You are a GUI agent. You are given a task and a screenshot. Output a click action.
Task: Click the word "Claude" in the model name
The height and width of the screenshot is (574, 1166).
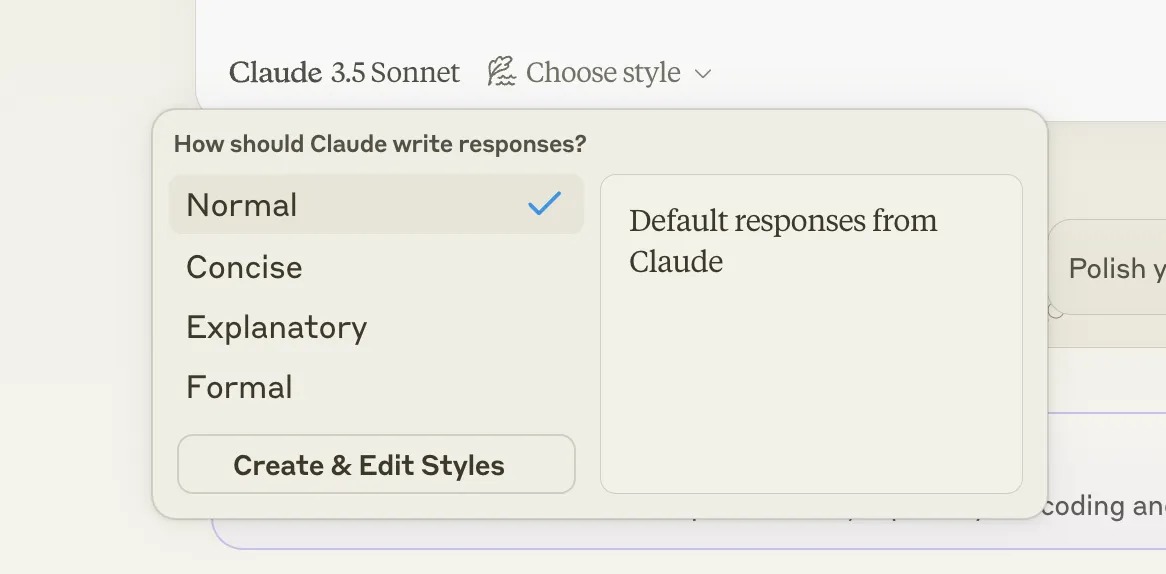275,73
